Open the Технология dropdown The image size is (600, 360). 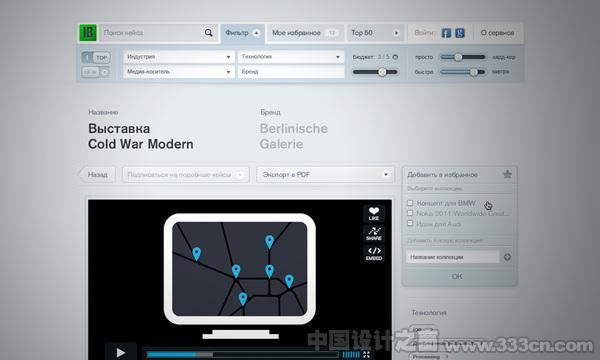tap(291, 57)
